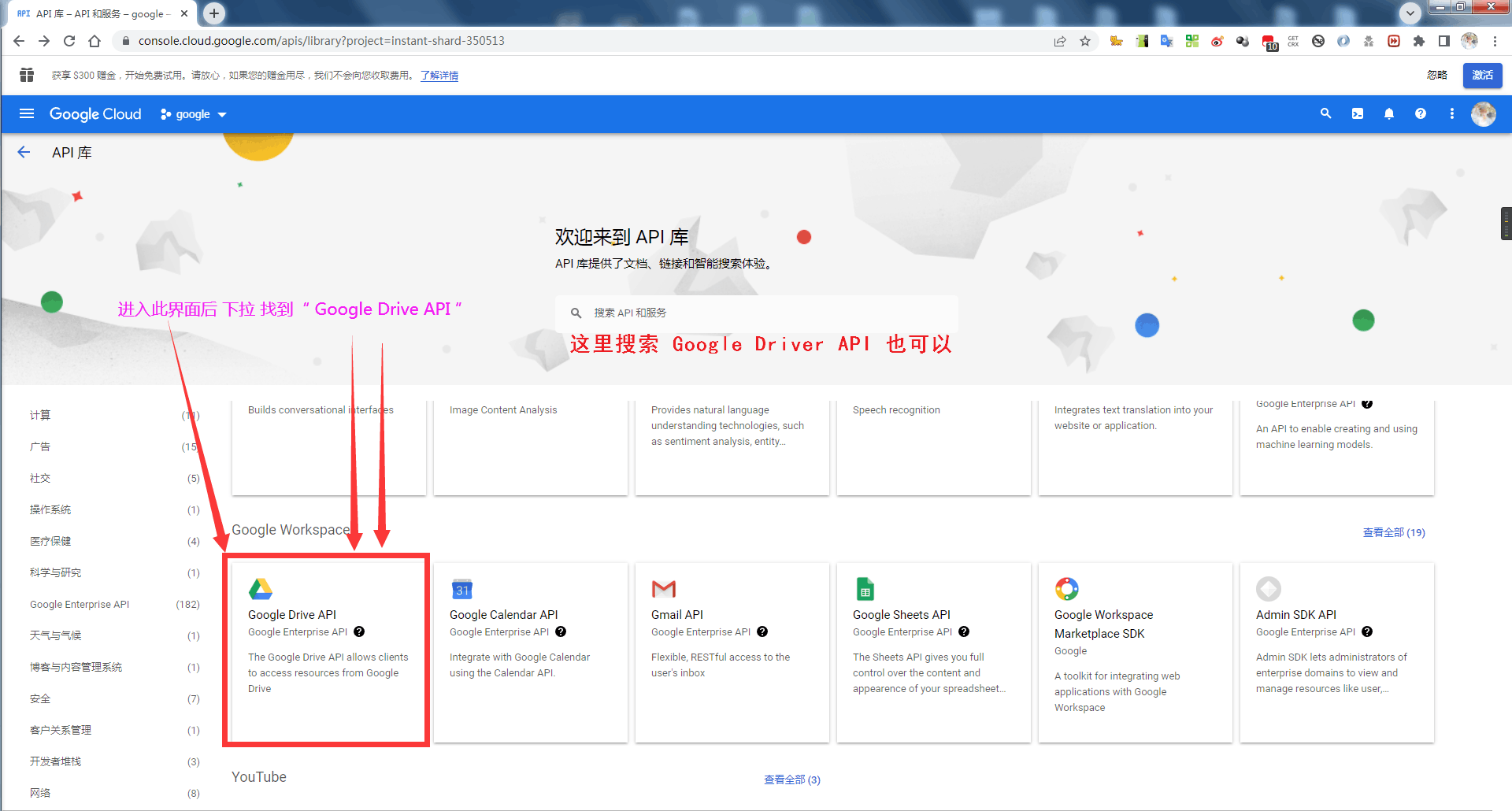Open the Google Cloud navigation menu
This screenshot has width=1512, height=811.
[x=27, y=113]
